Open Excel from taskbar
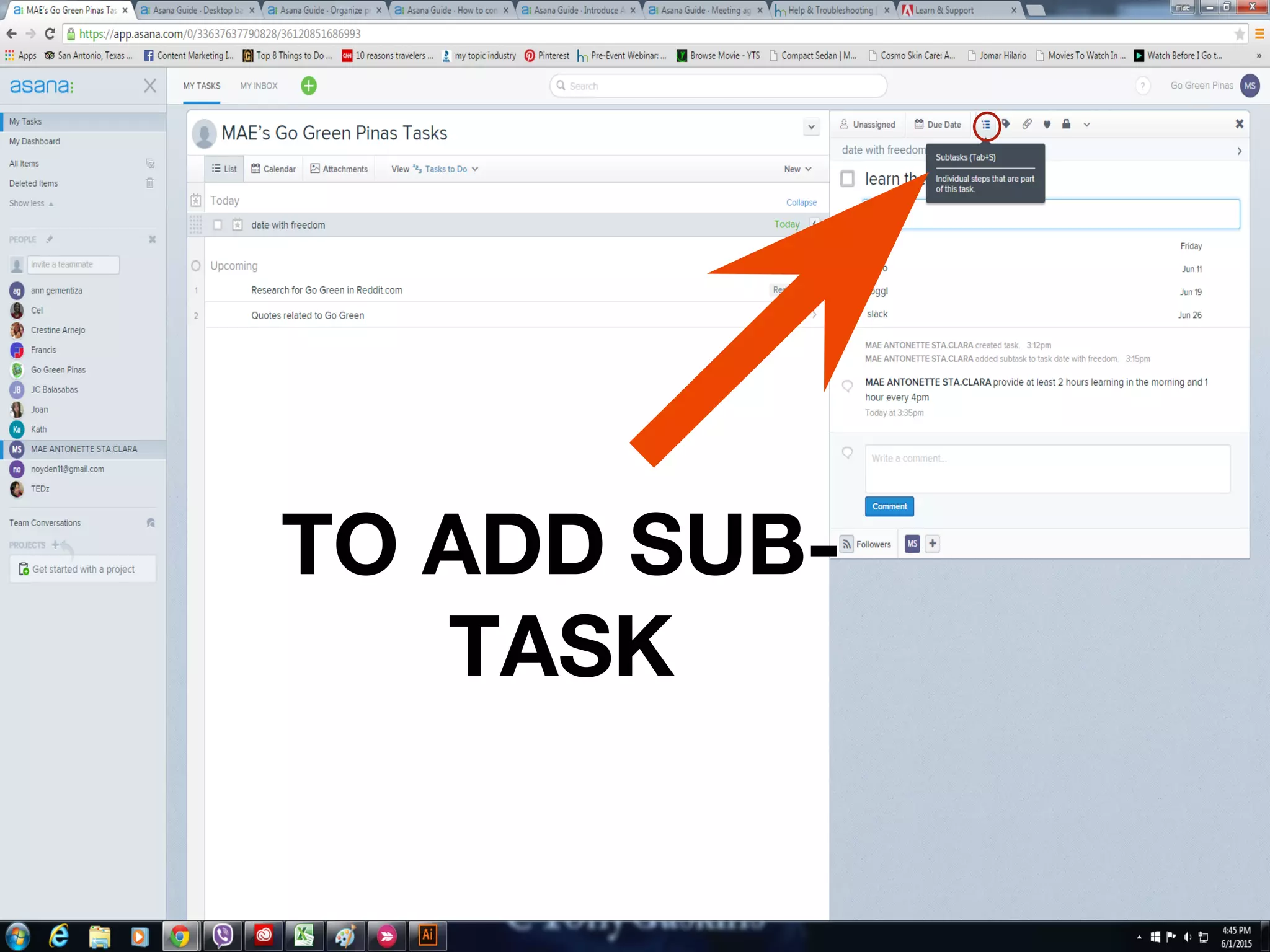 (x=304, y=935)
